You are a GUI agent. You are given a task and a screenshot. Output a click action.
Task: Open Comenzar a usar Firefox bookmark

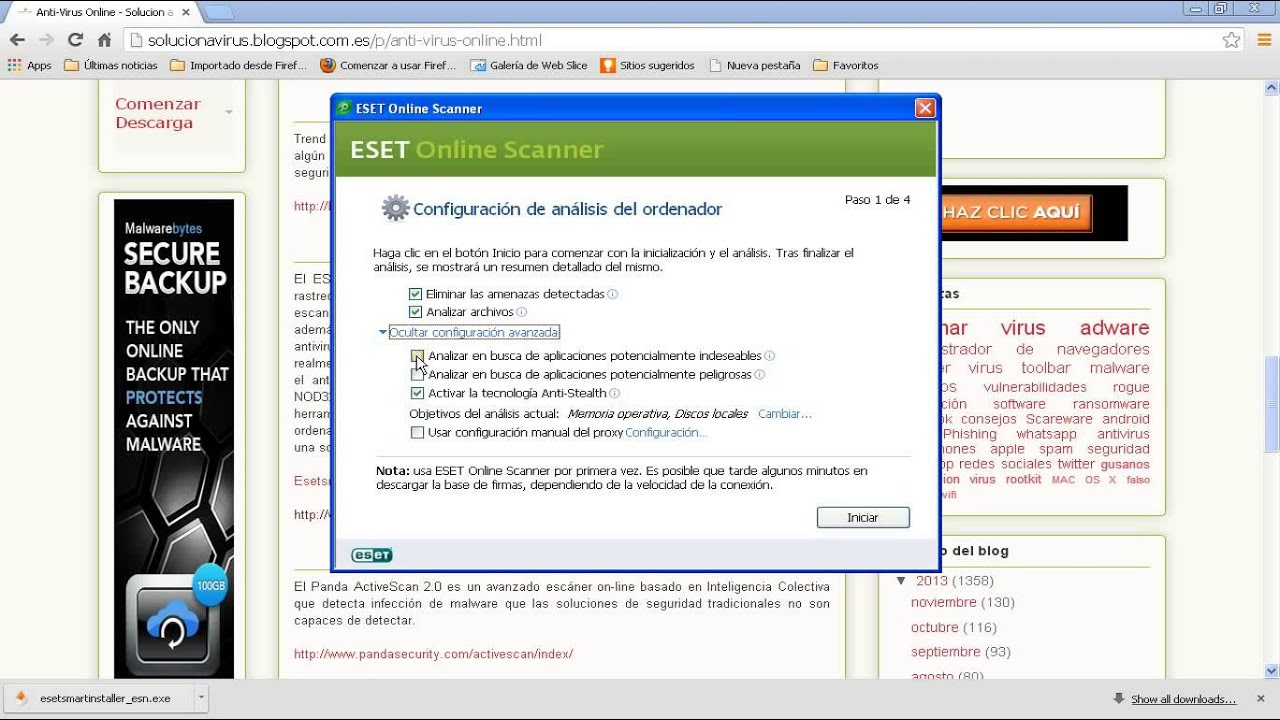pos(388,65)
